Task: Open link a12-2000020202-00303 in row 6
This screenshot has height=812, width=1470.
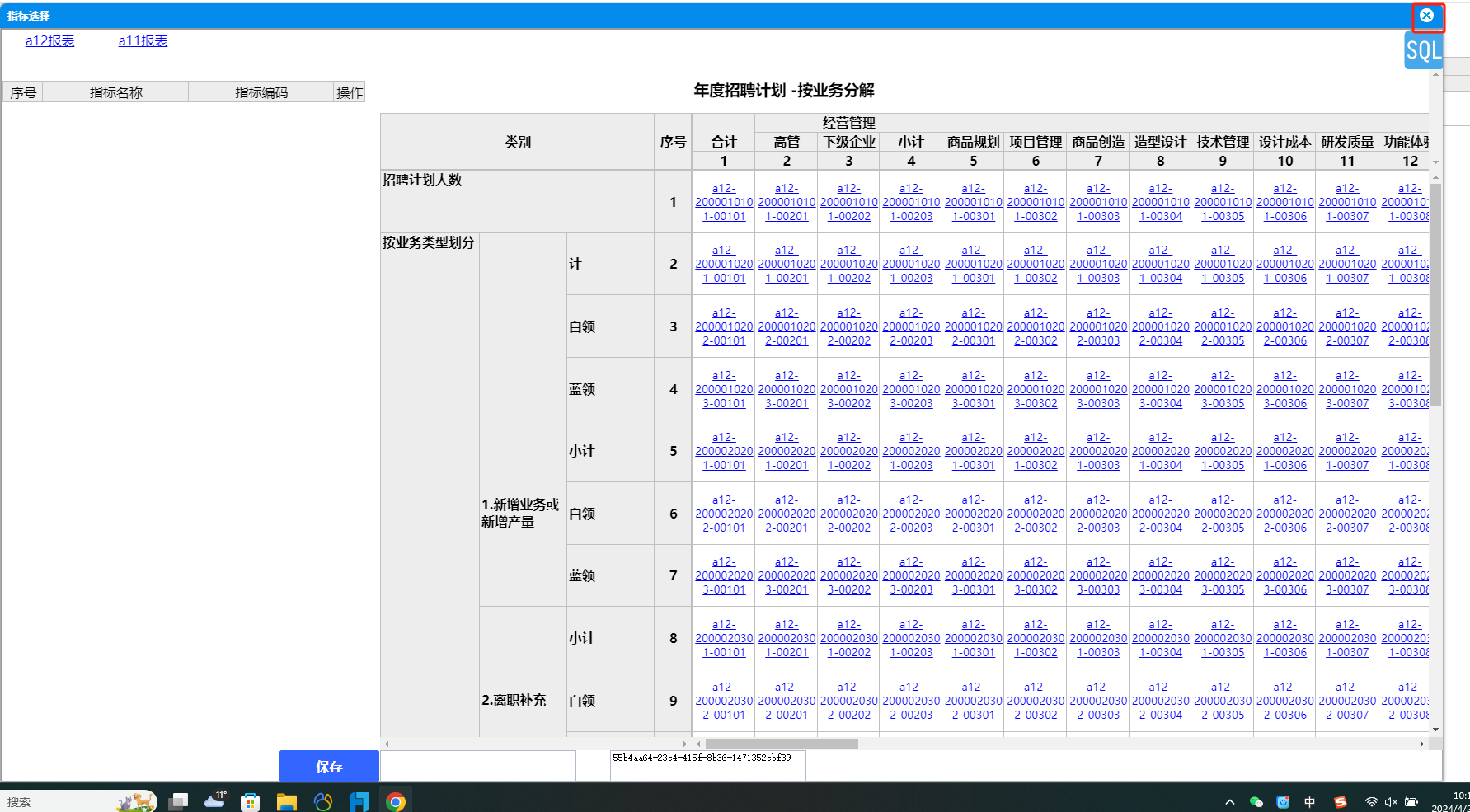Action: (x=1098, y=514)
